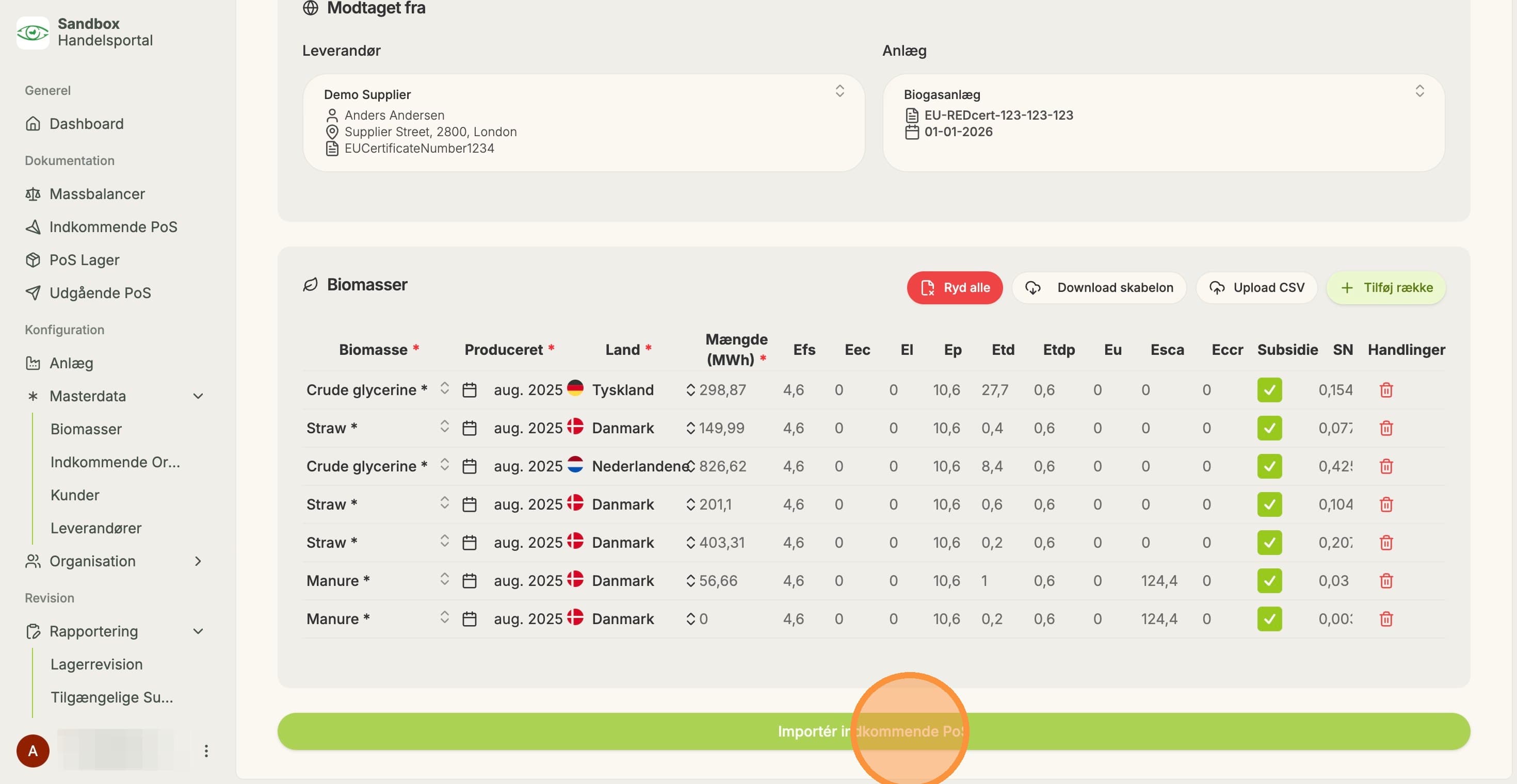Open biomass dropdown for Crude glycerine Tyskland row

(x=445, y=388)
